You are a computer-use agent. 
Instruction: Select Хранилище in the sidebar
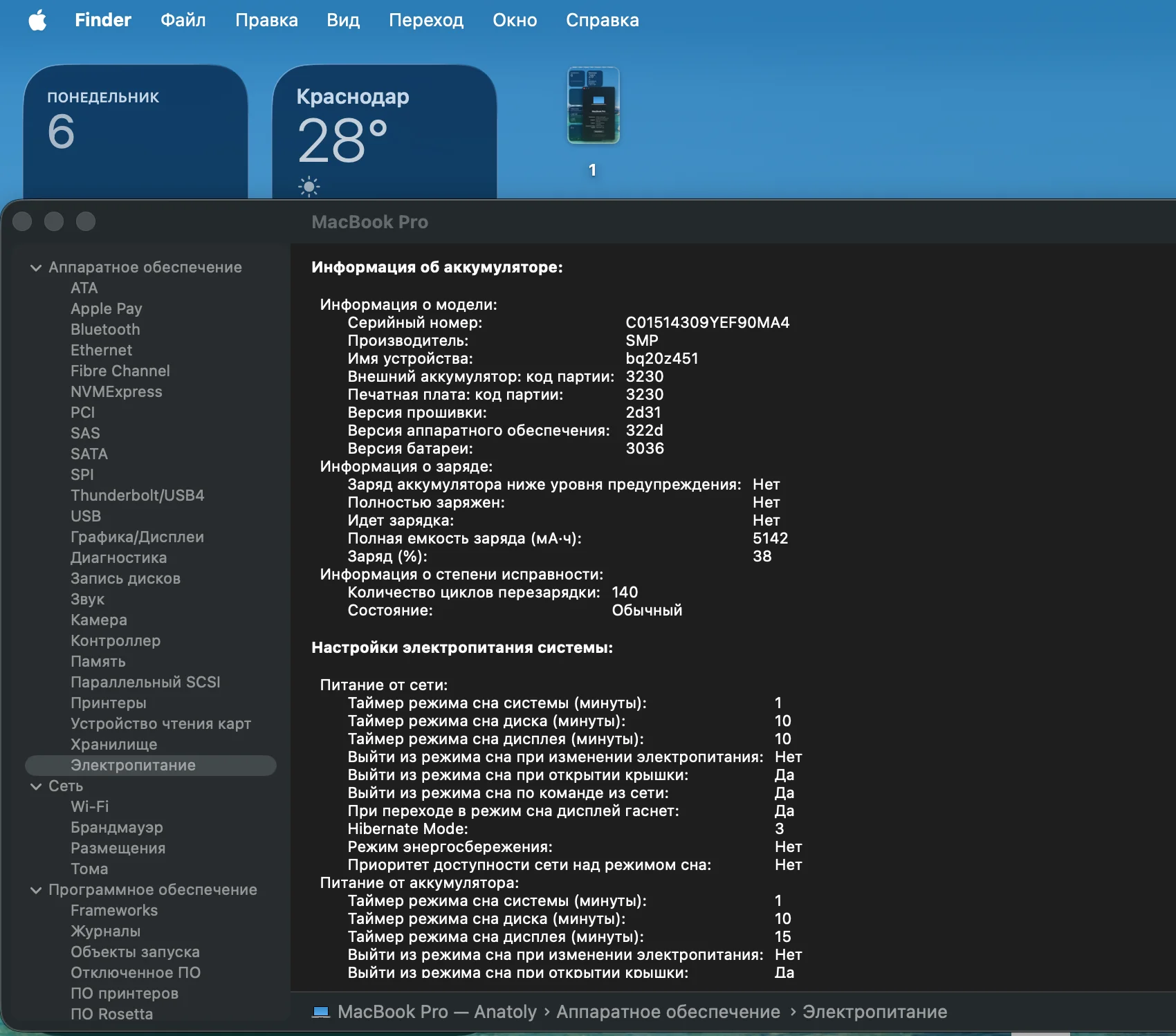pos(114,745)
